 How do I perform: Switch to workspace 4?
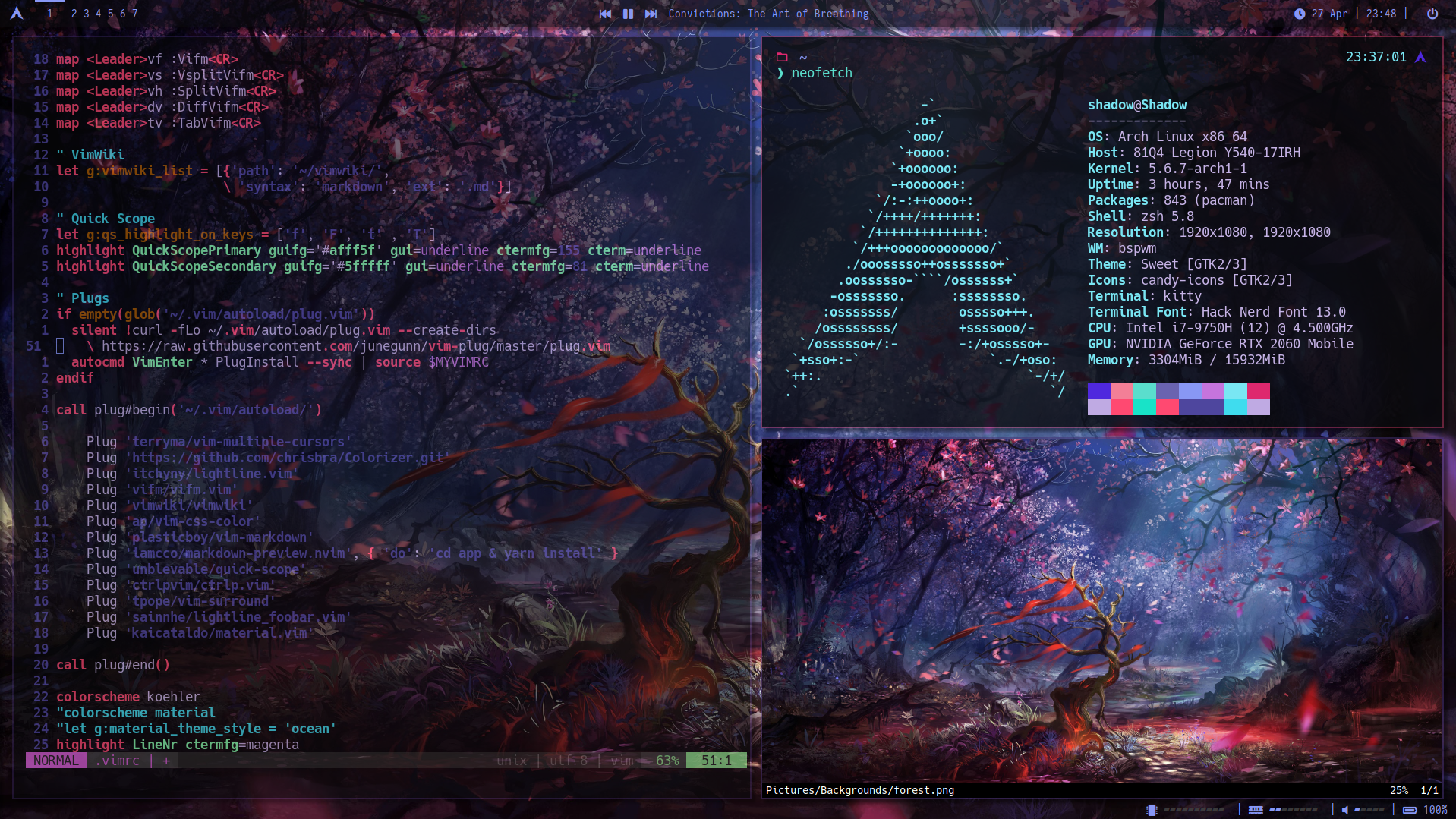point(98,14)
